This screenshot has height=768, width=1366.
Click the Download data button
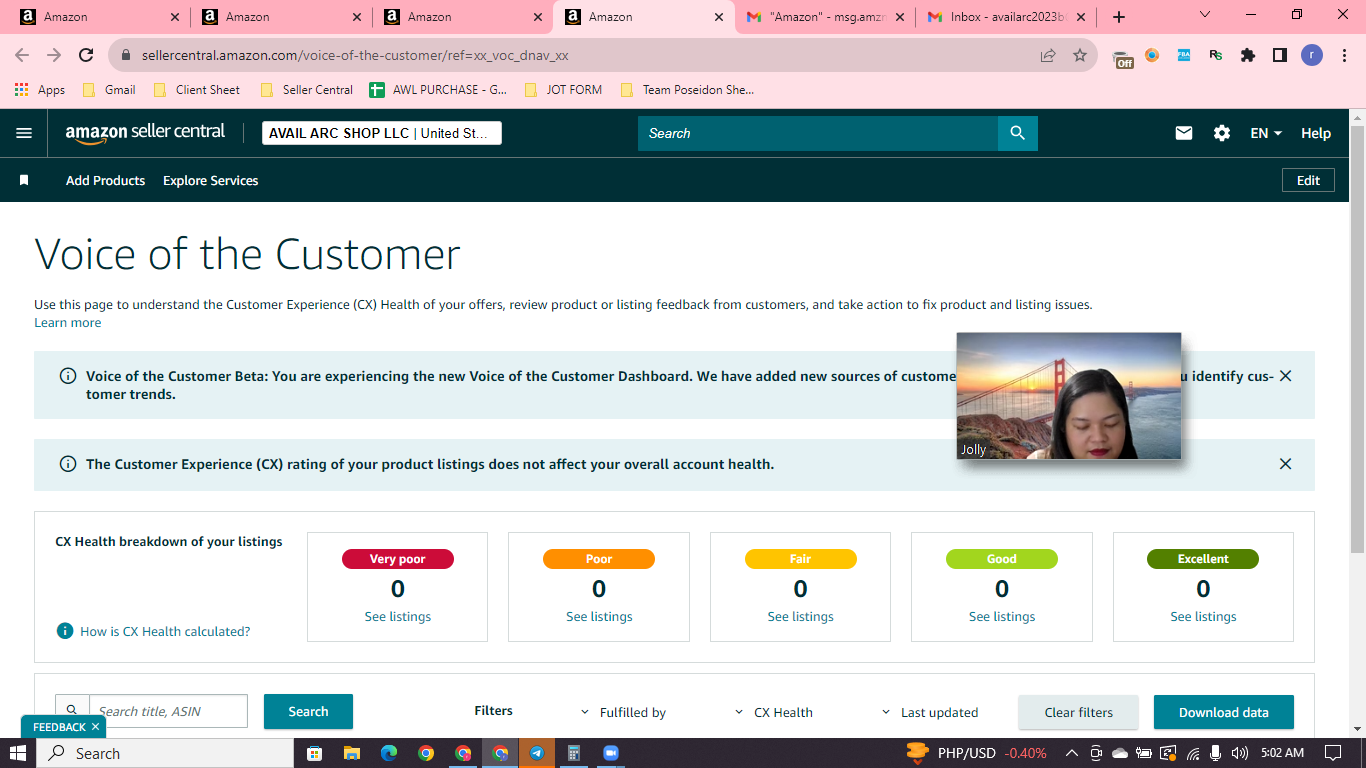click(1223, 712)
